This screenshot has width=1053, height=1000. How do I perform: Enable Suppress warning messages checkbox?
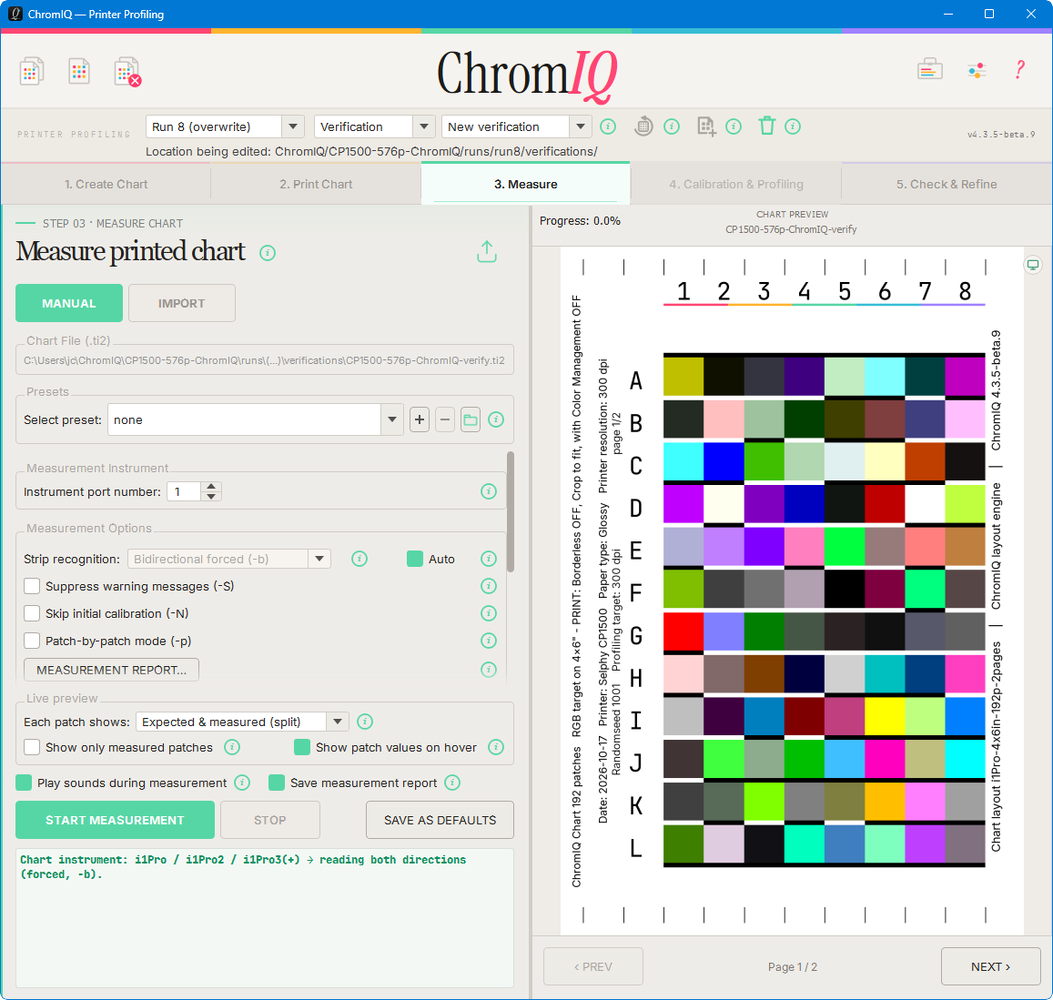pyautogui.click(x=32, y=586)
